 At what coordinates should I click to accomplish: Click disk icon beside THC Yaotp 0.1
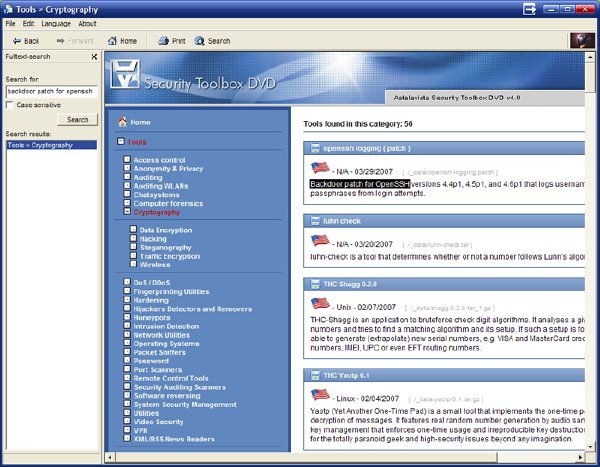coord(315,376)
